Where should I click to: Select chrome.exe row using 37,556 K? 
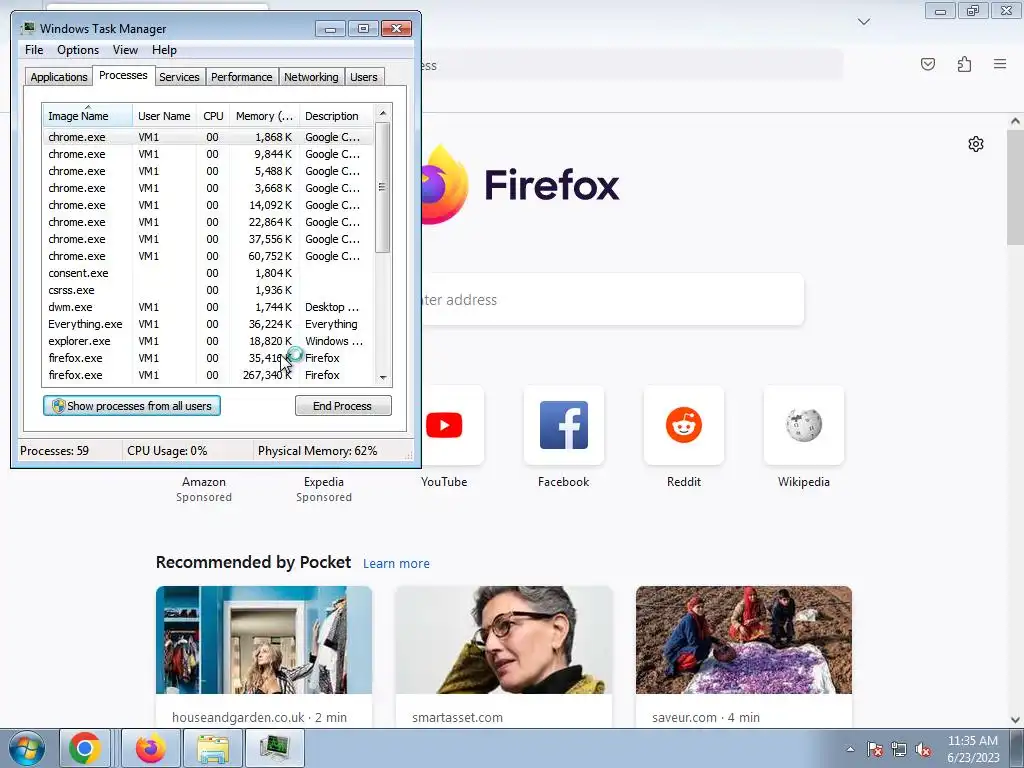click(209, 239)
